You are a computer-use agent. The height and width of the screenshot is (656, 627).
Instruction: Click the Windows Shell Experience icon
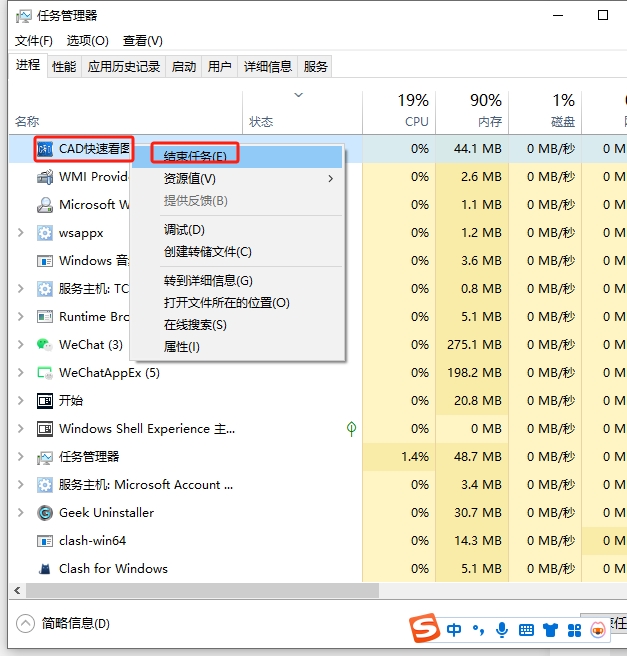pos(45,429)
